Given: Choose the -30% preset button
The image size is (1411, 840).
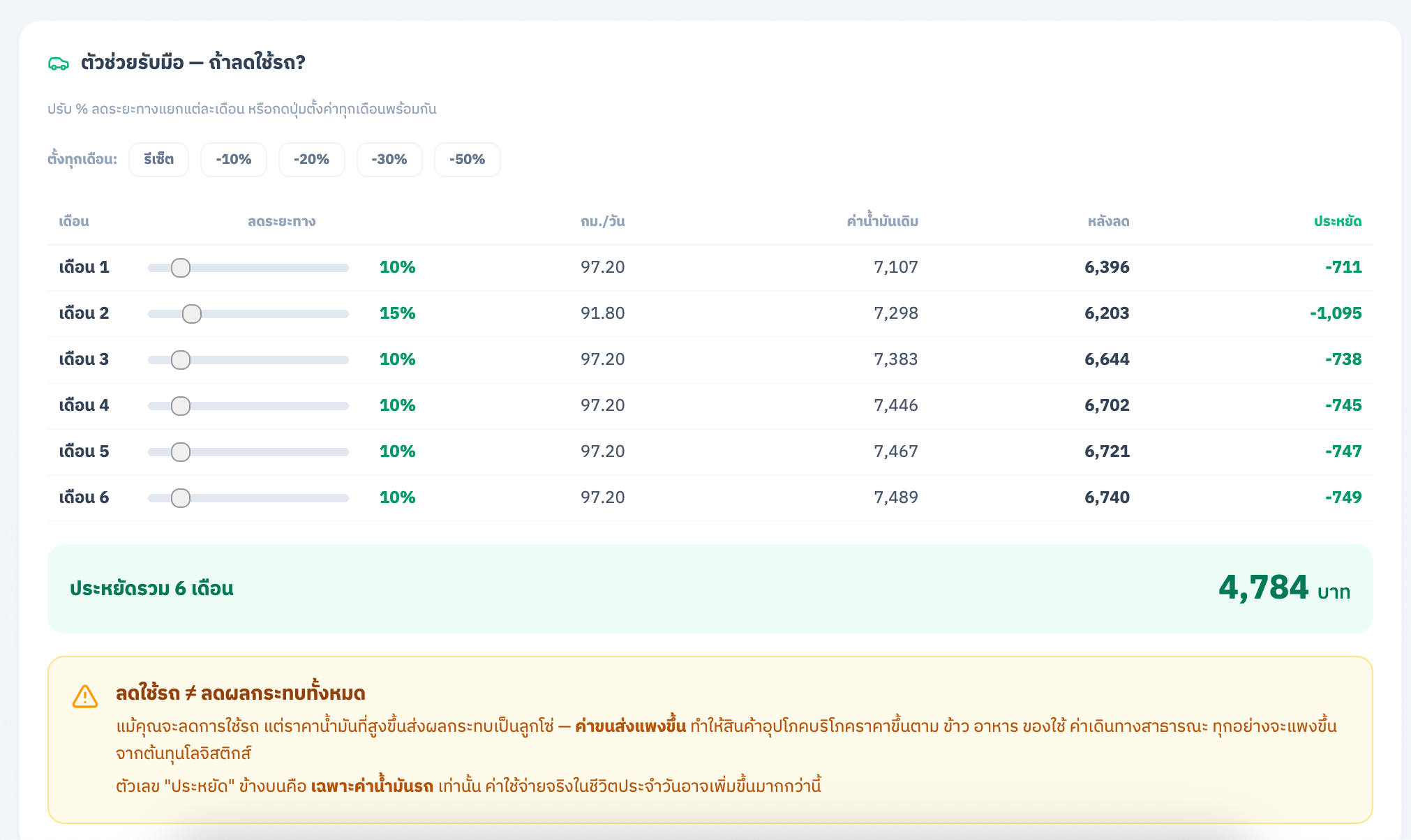Looking at the screenshot, I should click(x=389, y=160).
